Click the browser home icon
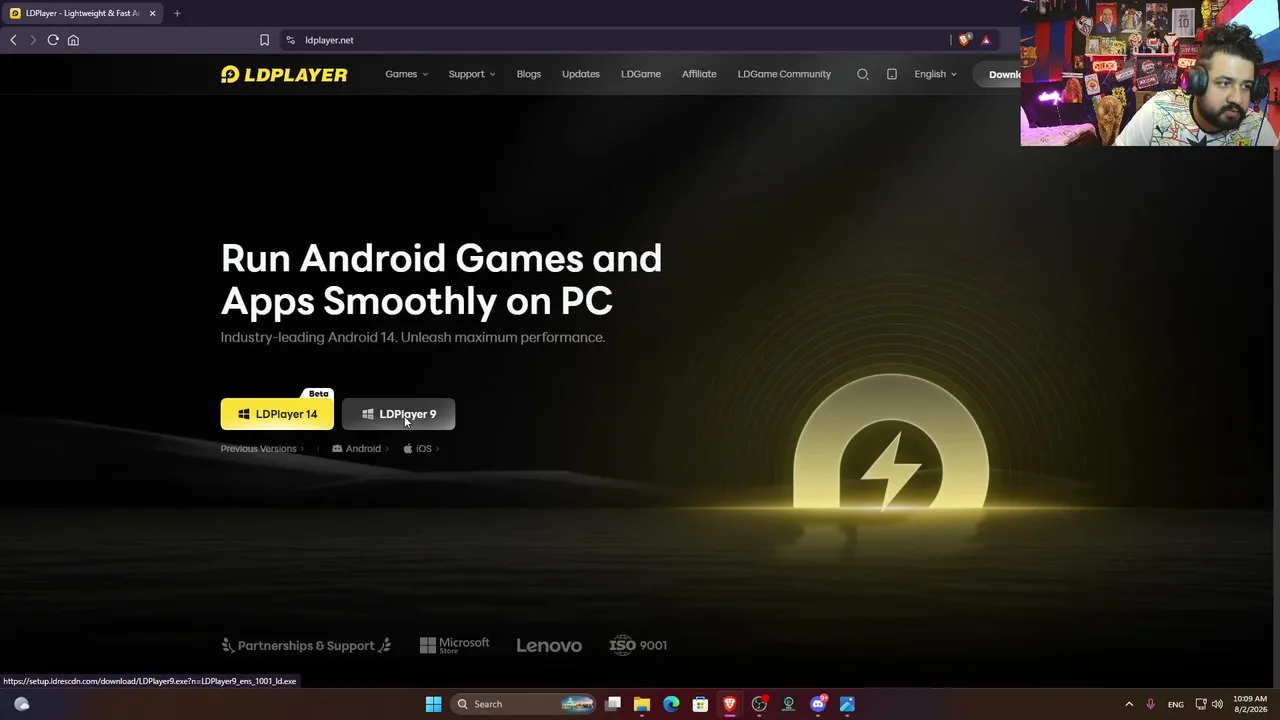 click(x=73, y=40)
